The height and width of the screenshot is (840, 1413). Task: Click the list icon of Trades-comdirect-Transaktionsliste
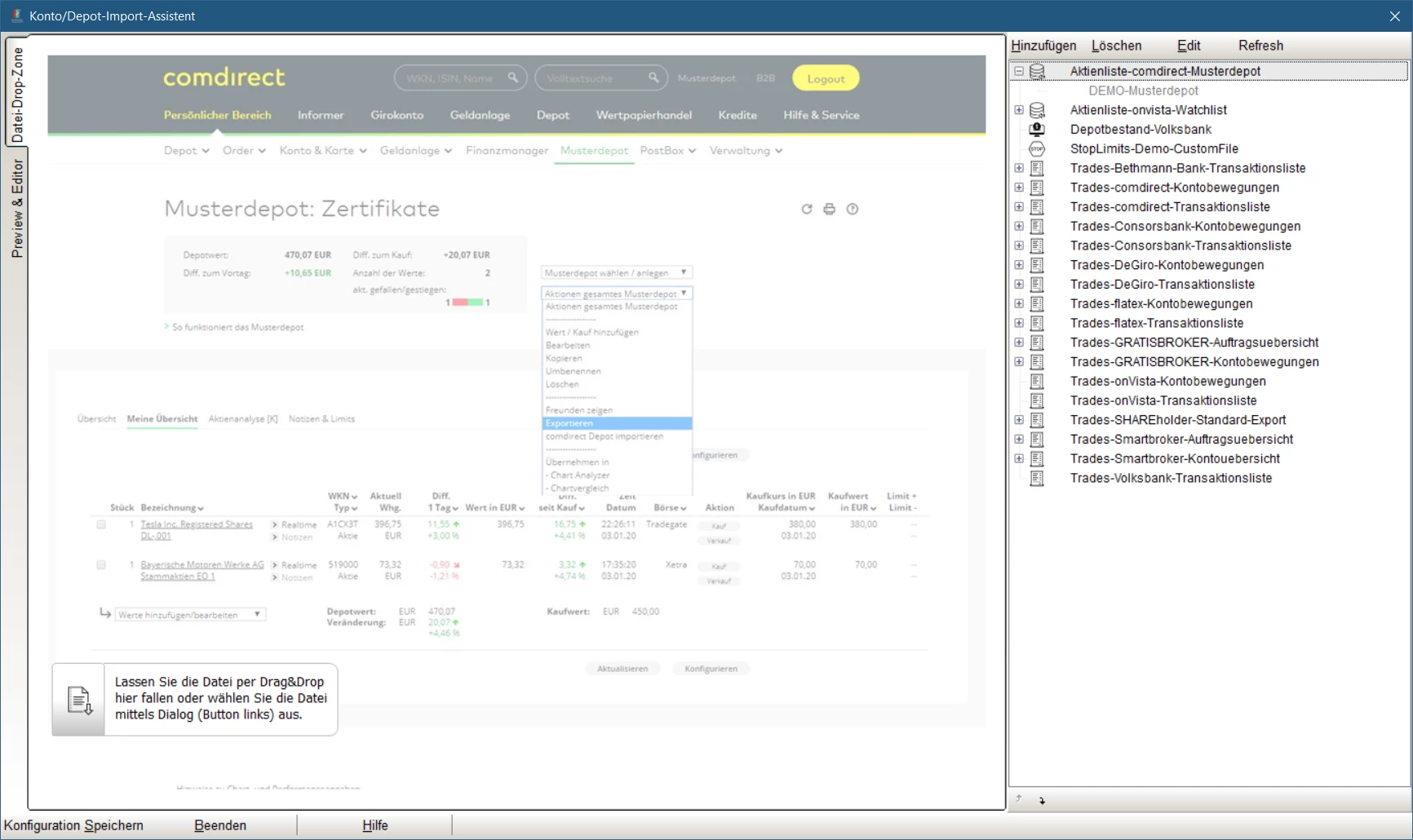click(x=1037, y=207)
